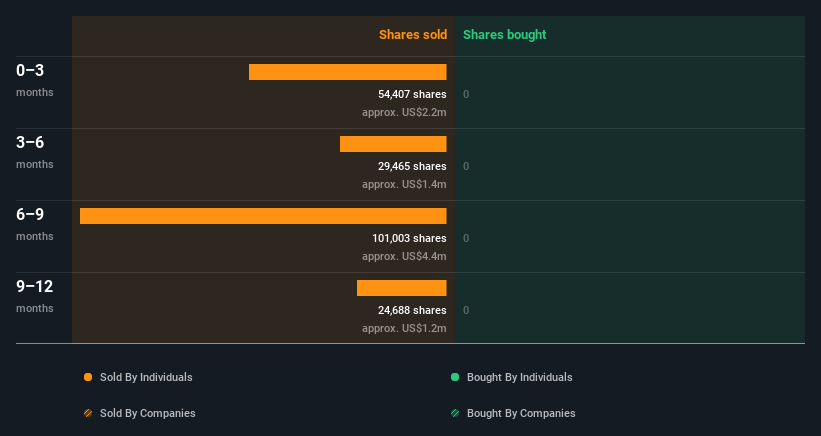Click the 0–3 months row label
Viewport: 821px width, 436px height.
(35, 80)
